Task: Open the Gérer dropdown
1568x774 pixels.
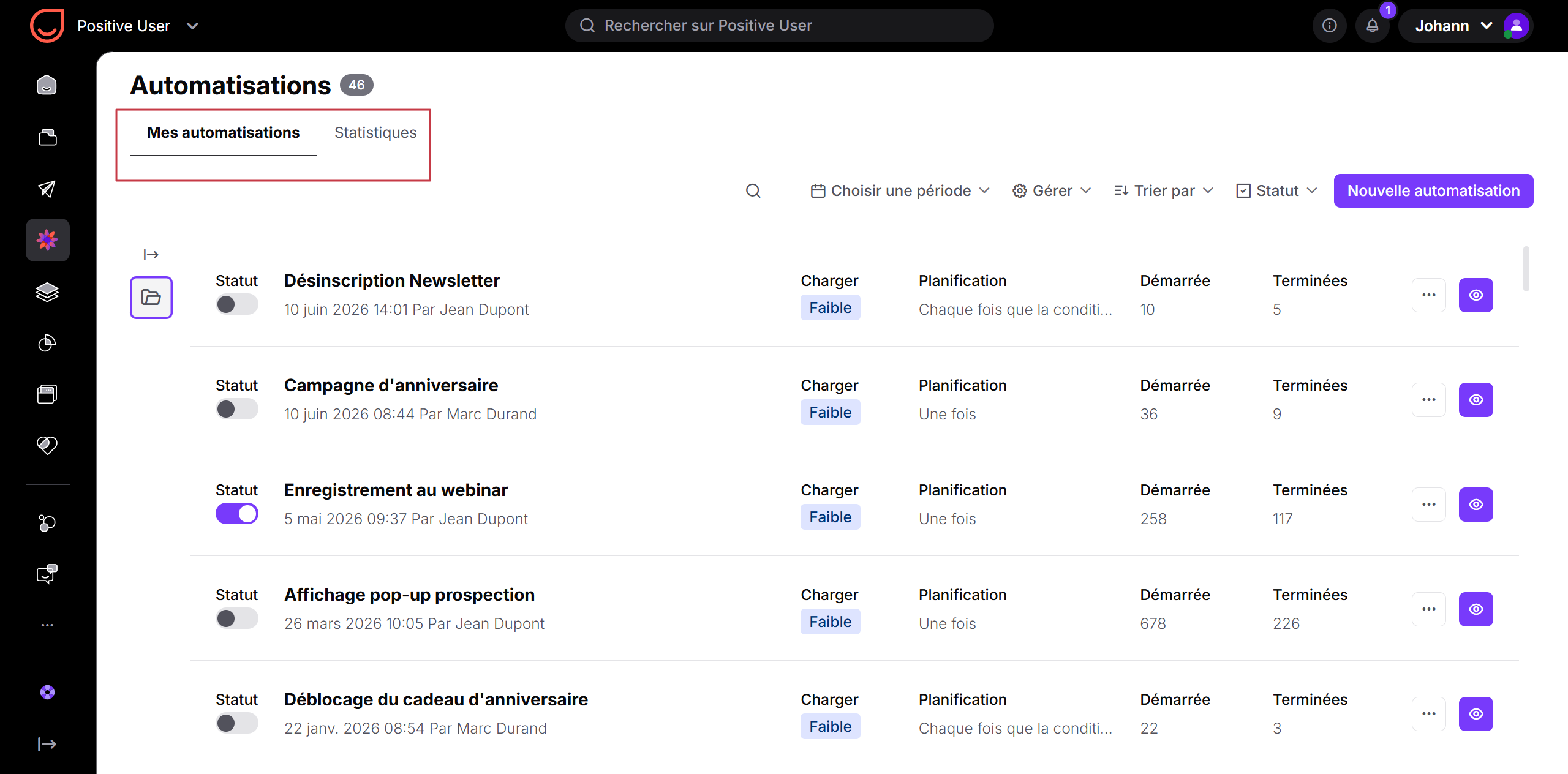Action: pos(1052,191)
